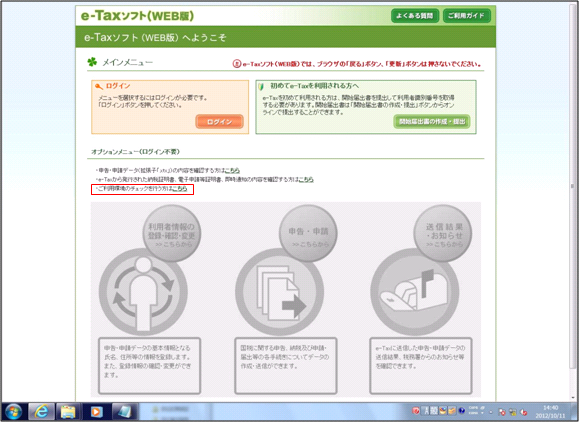The width and height of the screenshot is (579, 424).
Task: Open 開始届出書の作成・提出 button
Action: coord(432,122)
